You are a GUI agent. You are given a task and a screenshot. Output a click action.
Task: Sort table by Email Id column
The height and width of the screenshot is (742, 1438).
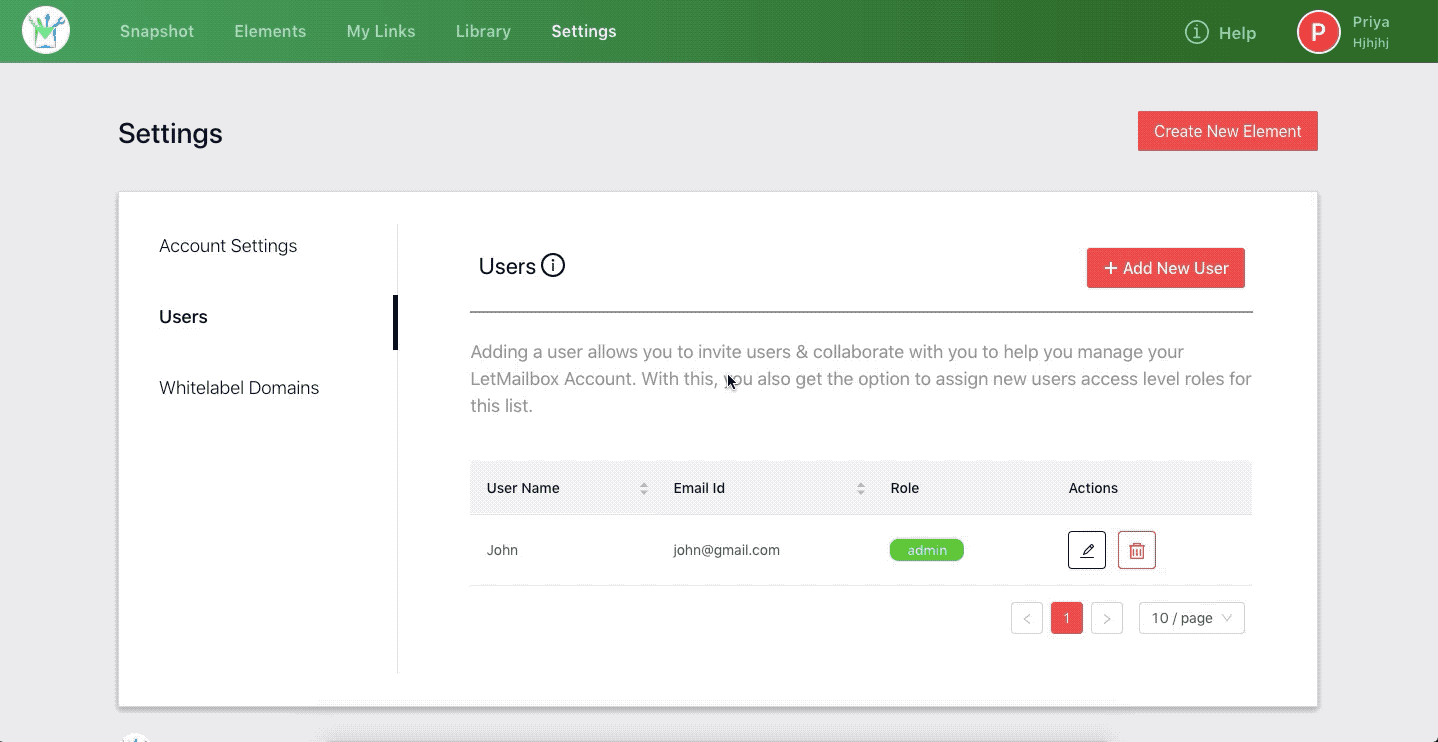861,488
